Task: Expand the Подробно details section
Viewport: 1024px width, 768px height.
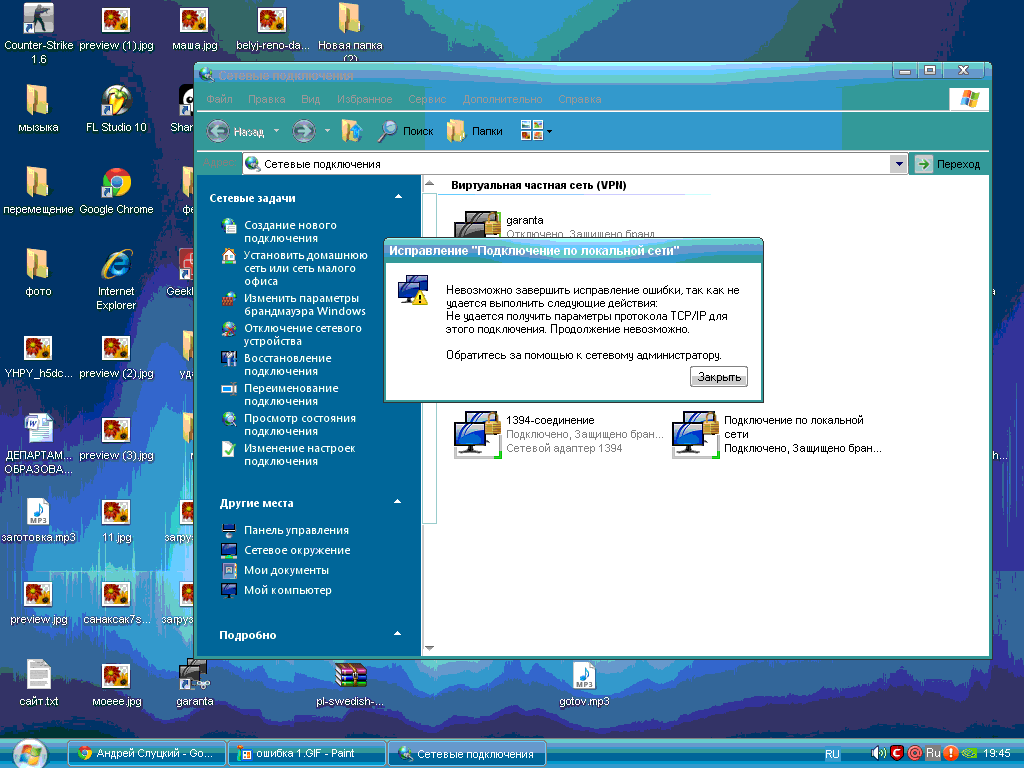Action: point(398,635)
